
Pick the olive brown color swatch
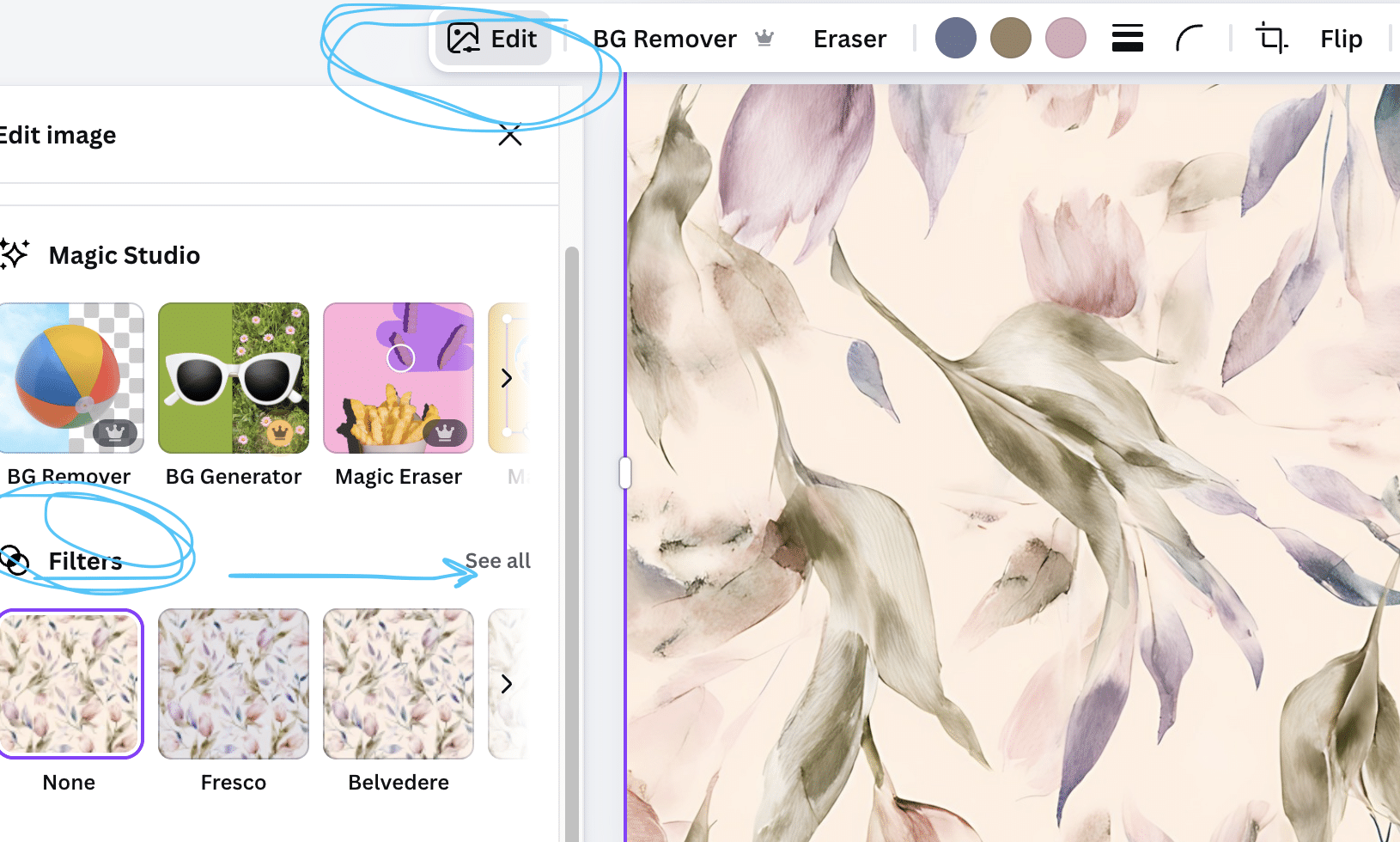click(1010, 39)
